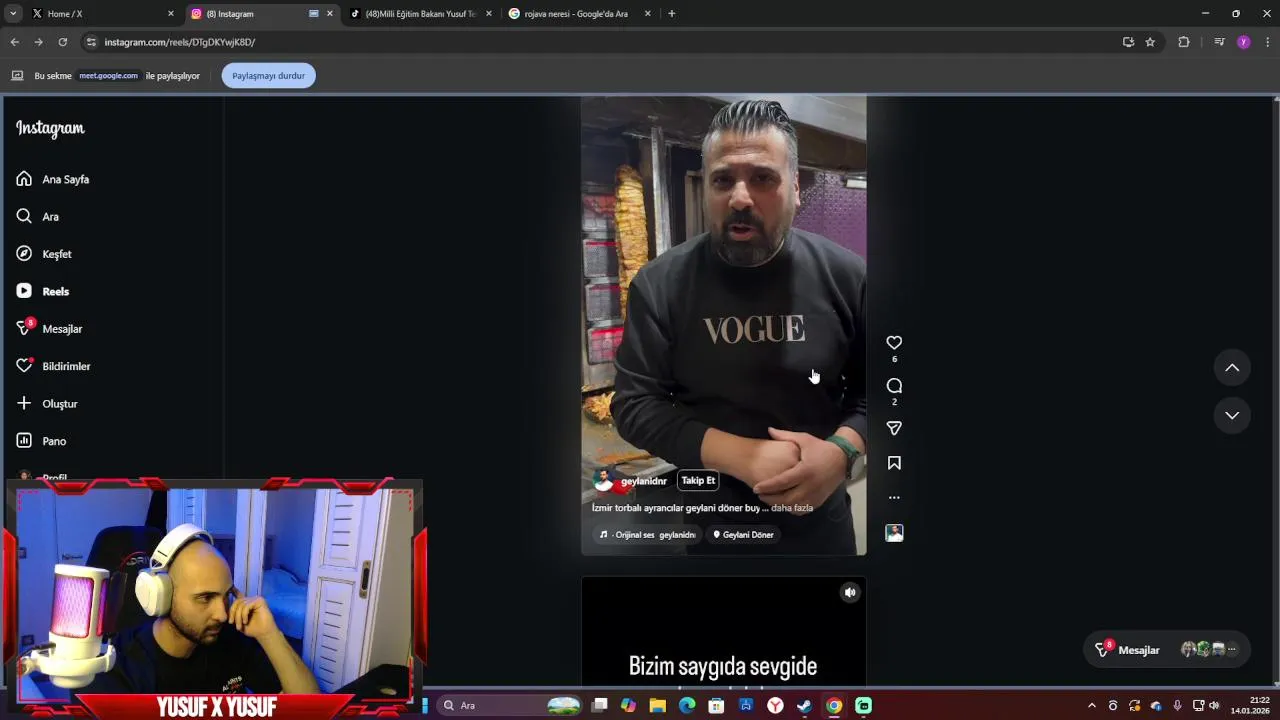1280x720 pixels.
Task: Open Bildirimler notifications
Action: click(53, 366)
